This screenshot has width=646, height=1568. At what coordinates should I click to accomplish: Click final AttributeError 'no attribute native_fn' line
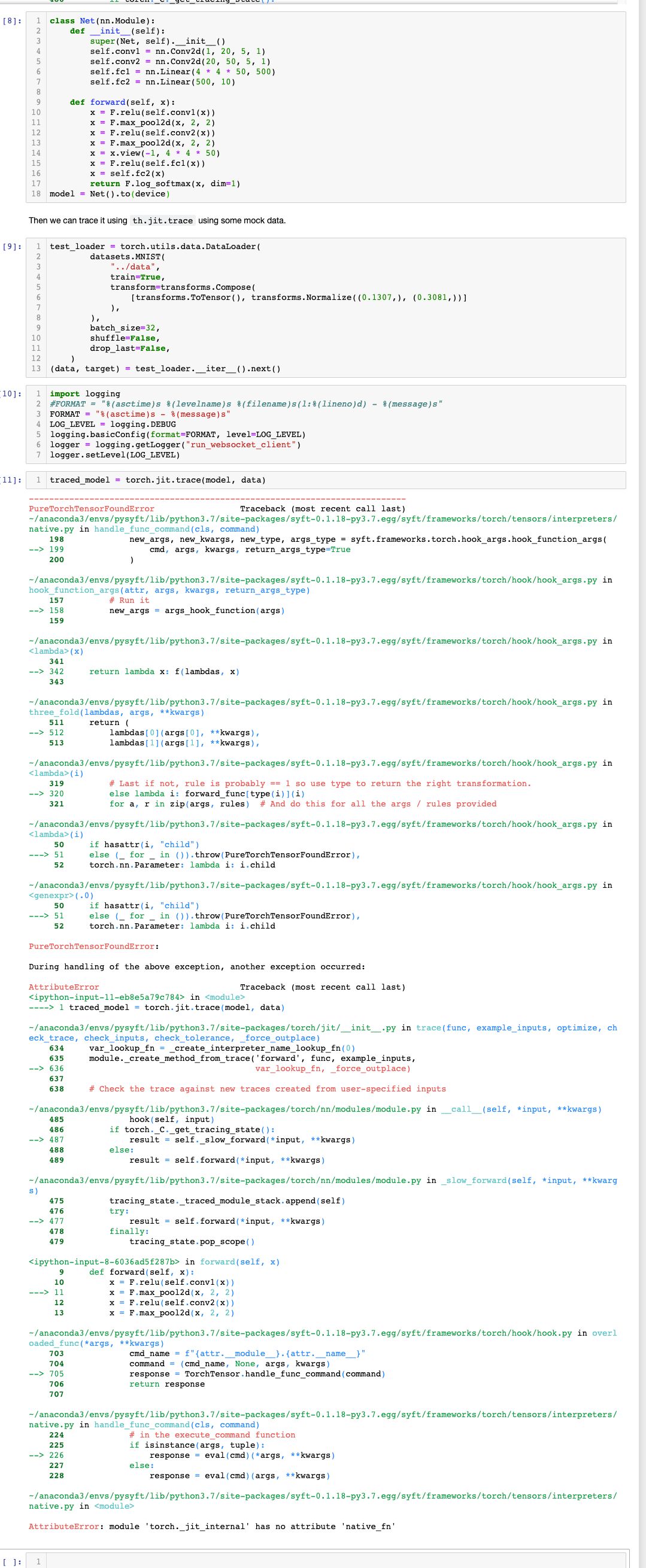213,1526
